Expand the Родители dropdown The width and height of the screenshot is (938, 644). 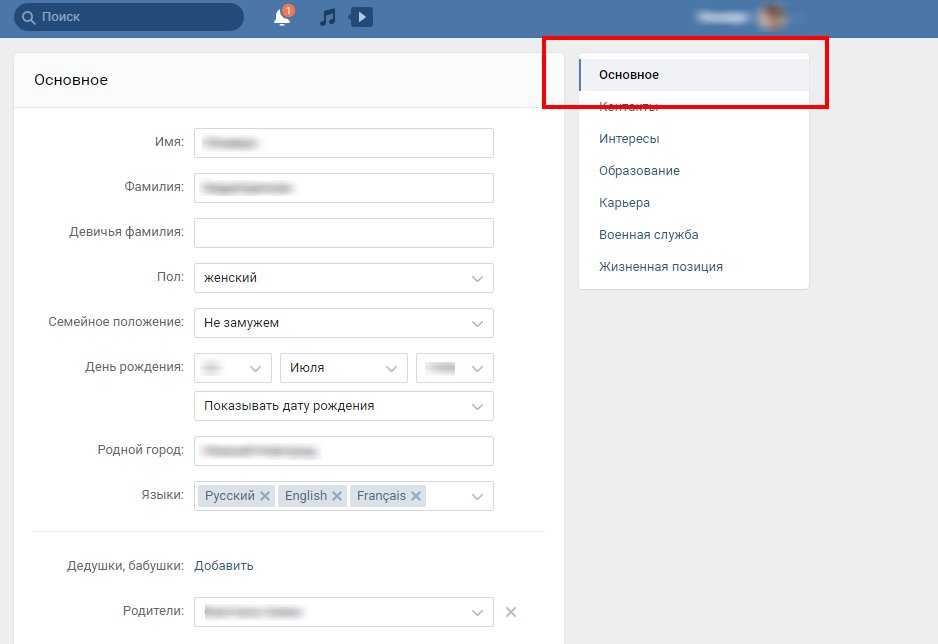pos(343,612)
